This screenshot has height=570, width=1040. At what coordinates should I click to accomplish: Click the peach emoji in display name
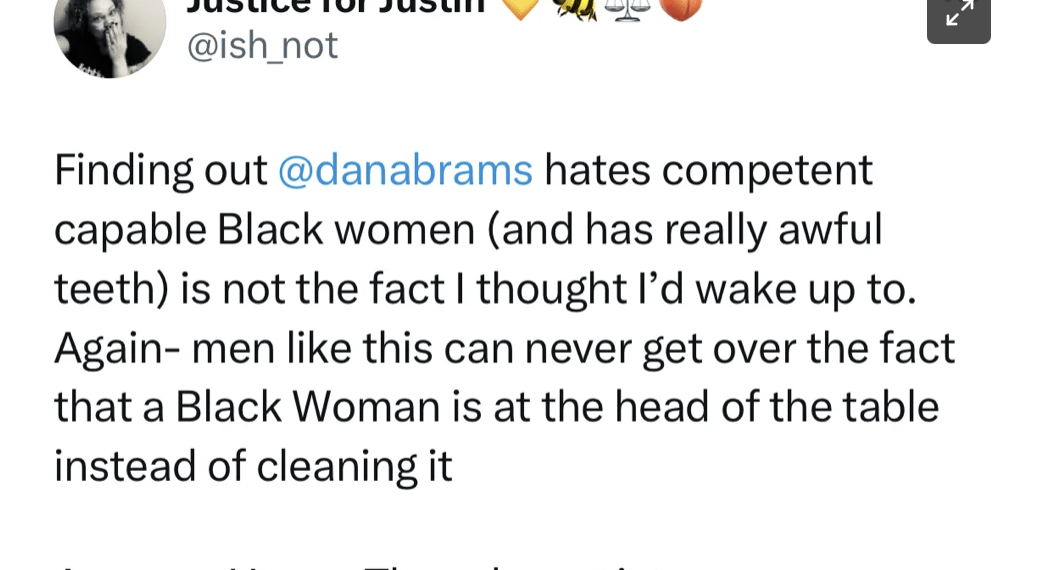tap(681, 8)
